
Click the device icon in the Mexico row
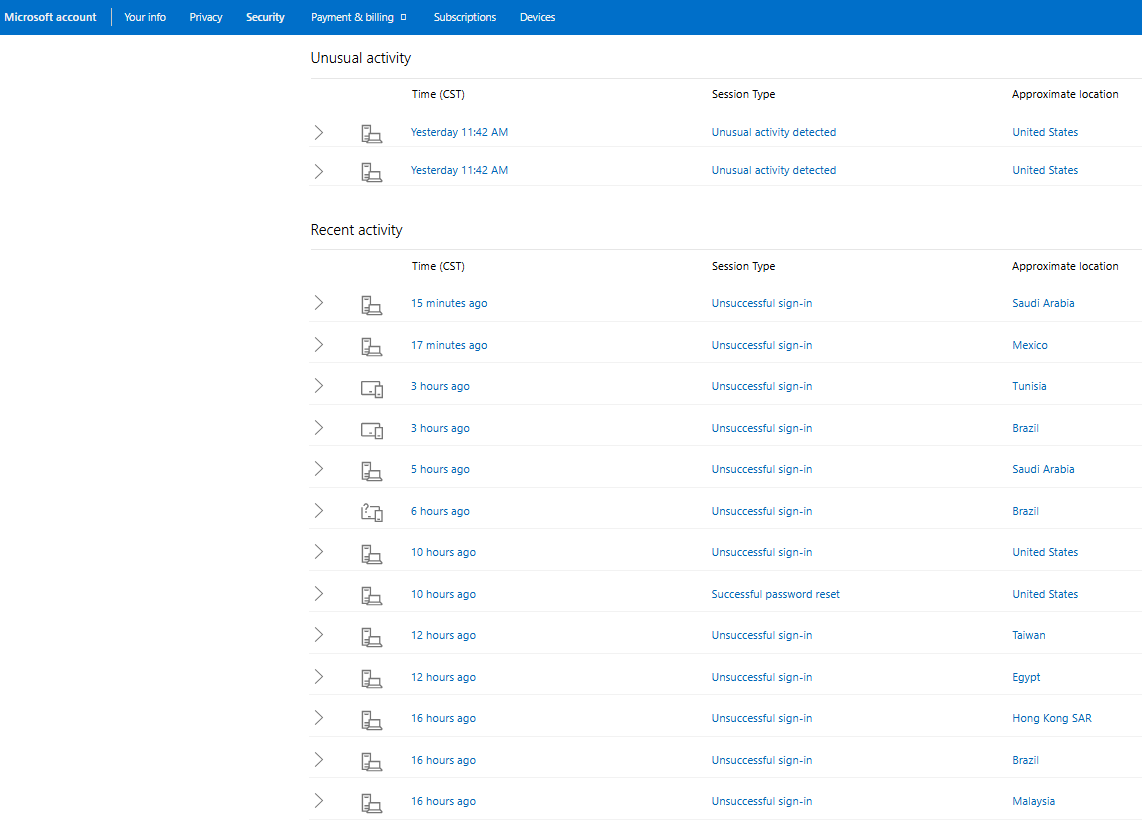371,347
